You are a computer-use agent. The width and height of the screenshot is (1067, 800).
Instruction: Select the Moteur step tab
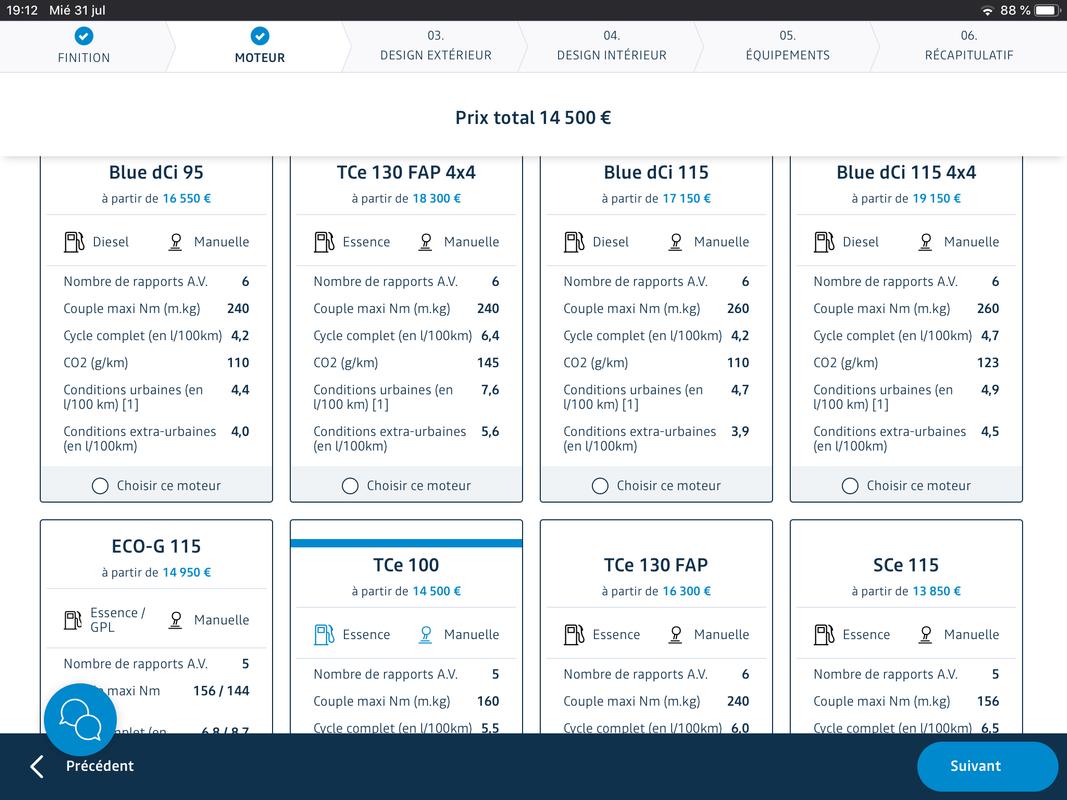coord(259,46)
